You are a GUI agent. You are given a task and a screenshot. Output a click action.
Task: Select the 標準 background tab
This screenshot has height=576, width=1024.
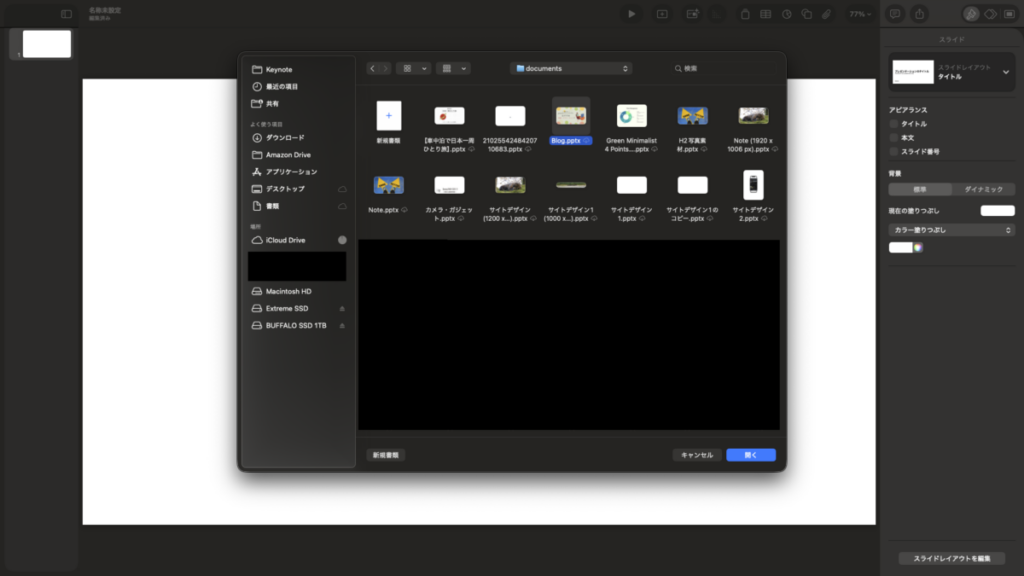920,189
